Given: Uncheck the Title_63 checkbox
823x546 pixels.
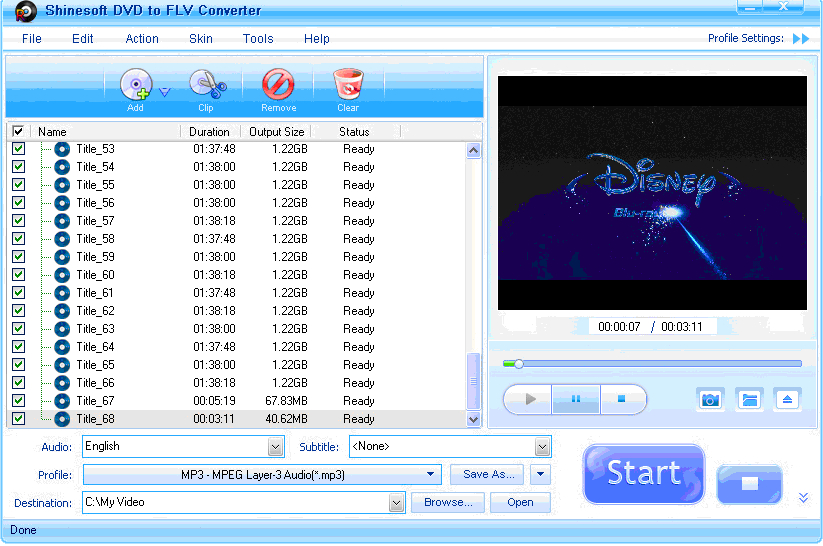Looking at the screenshot, I should tap(18, 329).
